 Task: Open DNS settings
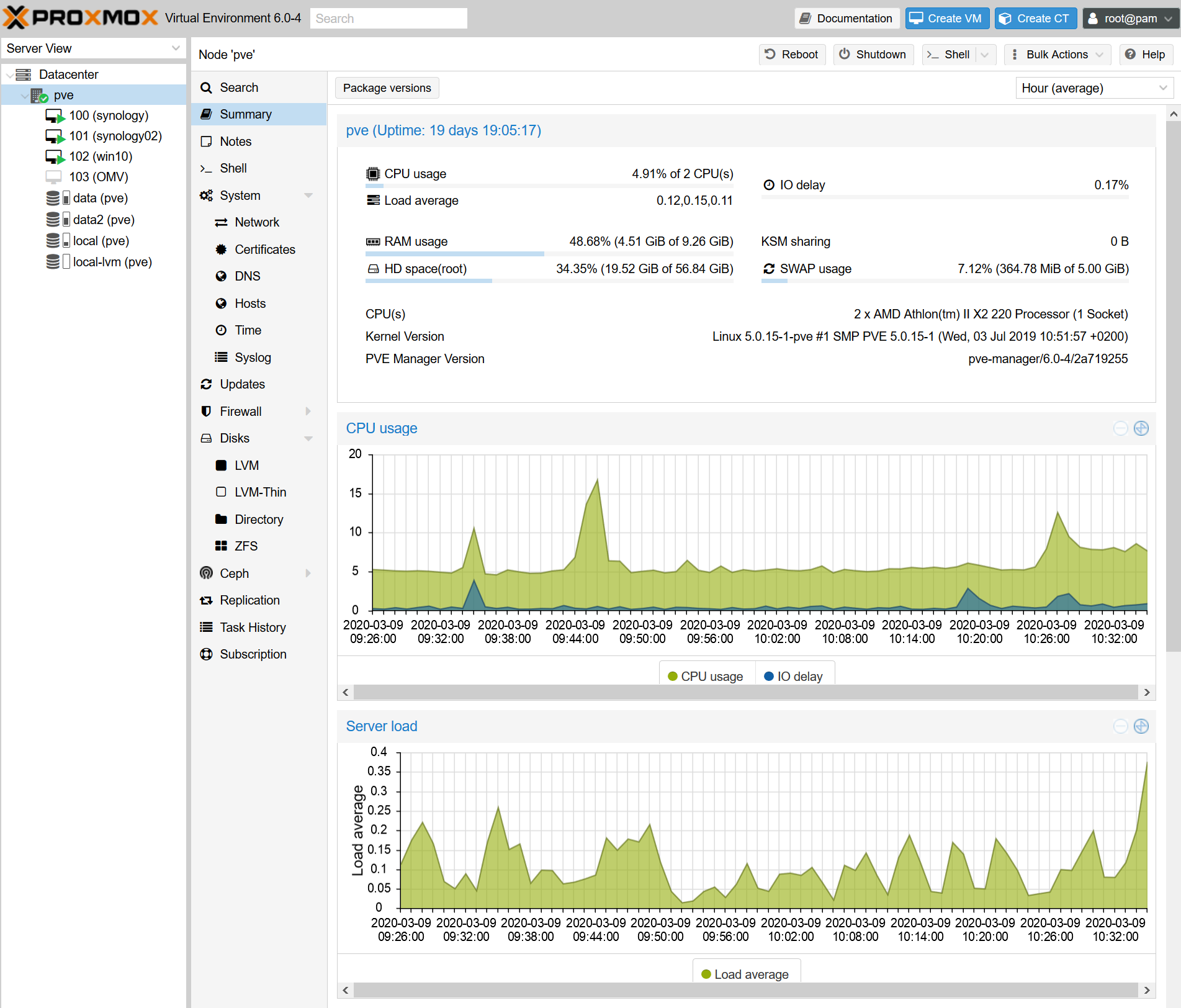point(259,276)
